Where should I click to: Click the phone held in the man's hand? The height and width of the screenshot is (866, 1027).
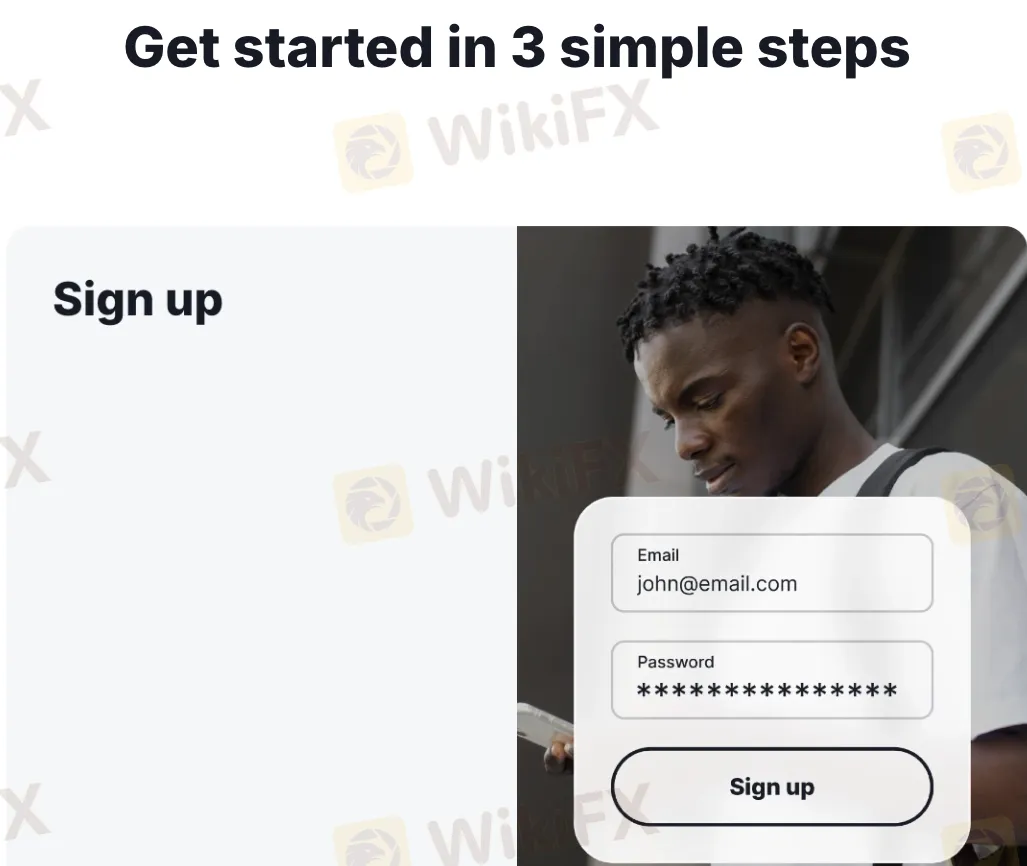coord(545,726)
